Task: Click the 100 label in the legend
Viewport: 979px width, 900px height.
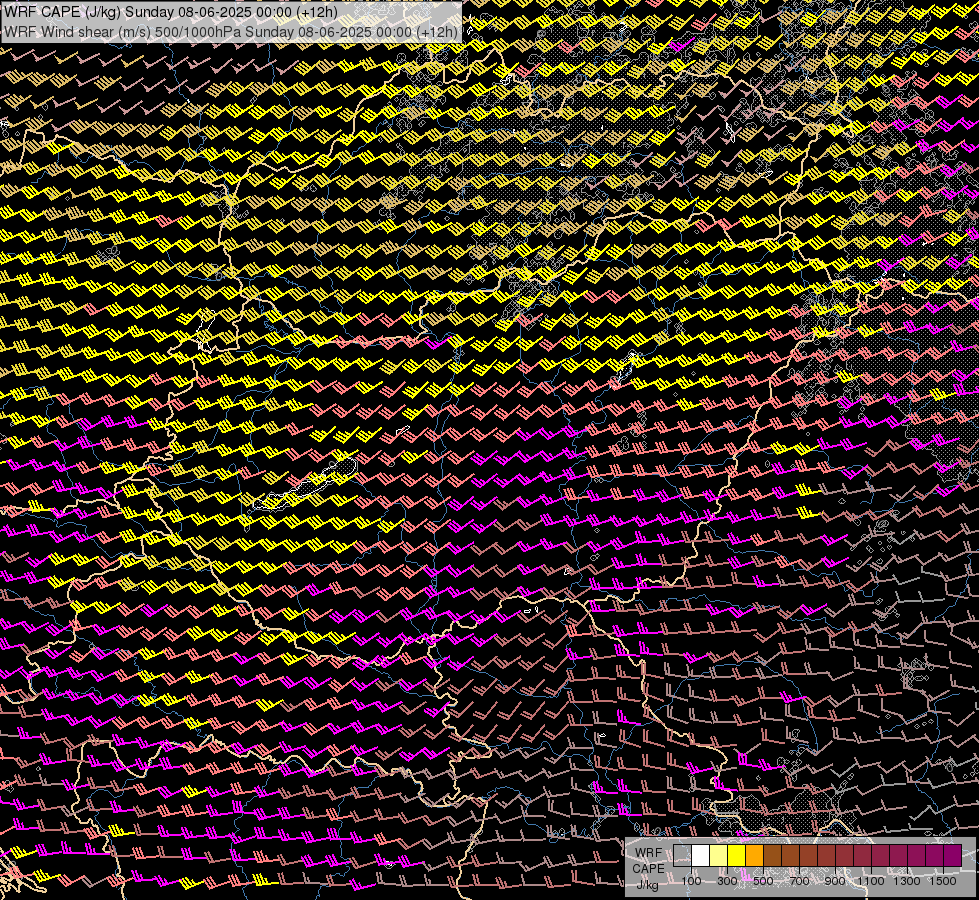Action: (x=691, y=881)
